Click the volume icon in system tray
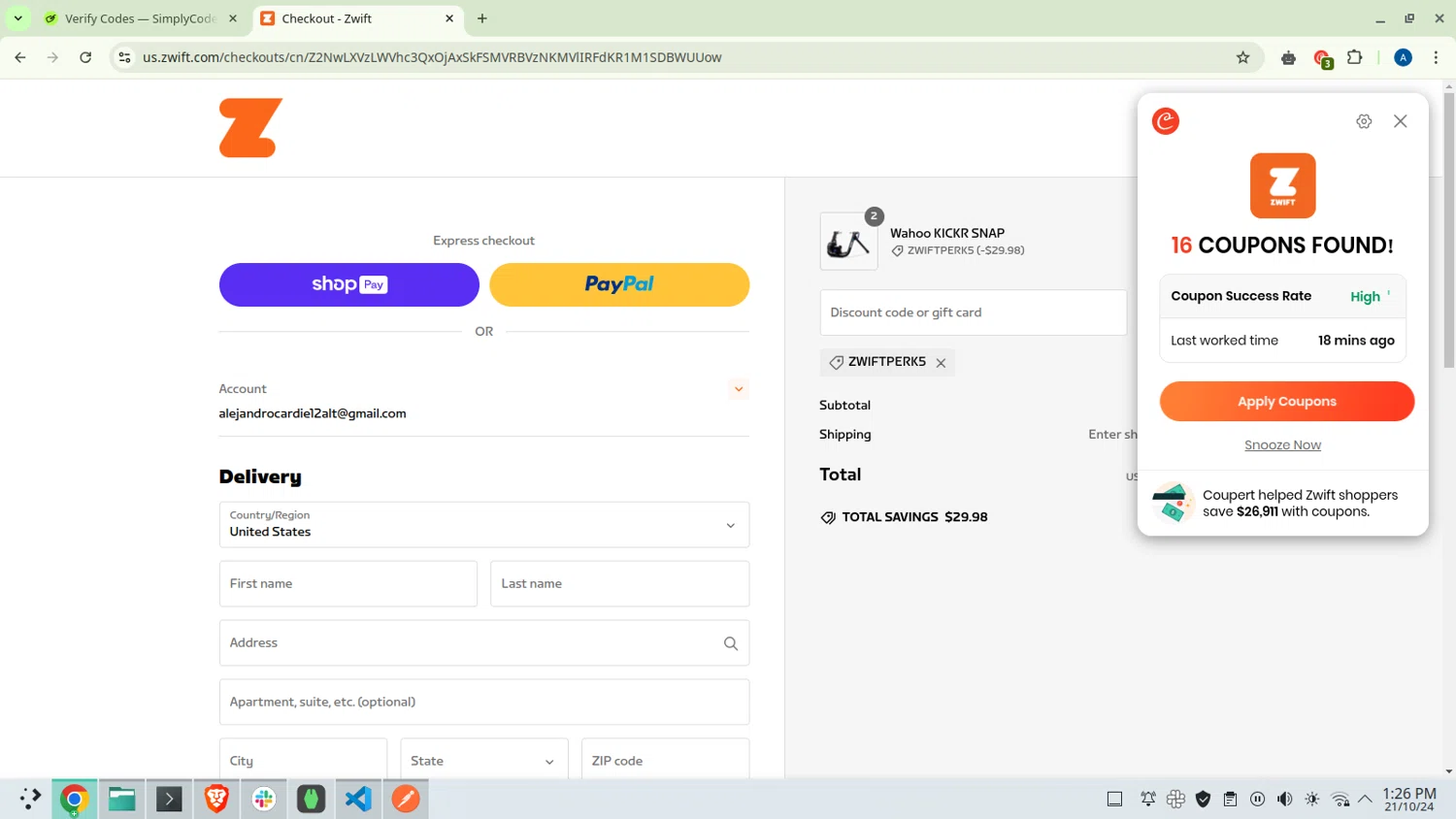 [1284, 799]
